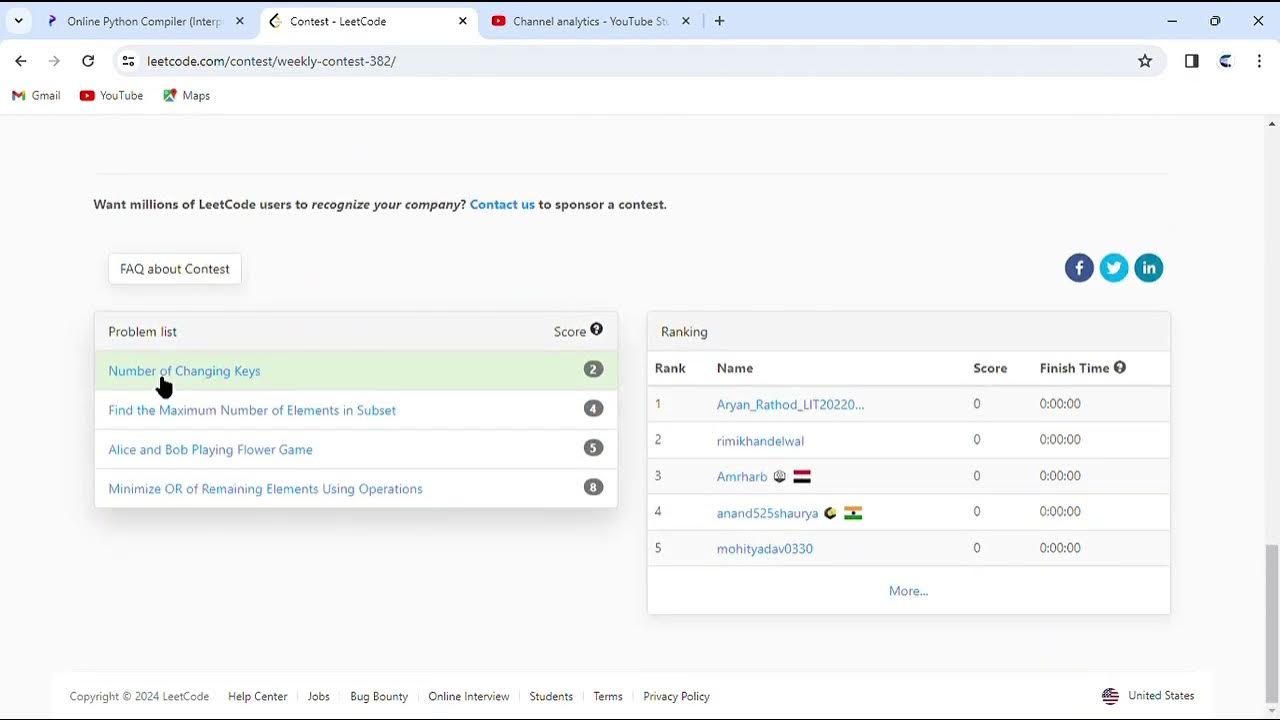Reload the LeetCode contest page
Image resolution: width=1280 pixels, height=720 pixels.
pos(88,61)
